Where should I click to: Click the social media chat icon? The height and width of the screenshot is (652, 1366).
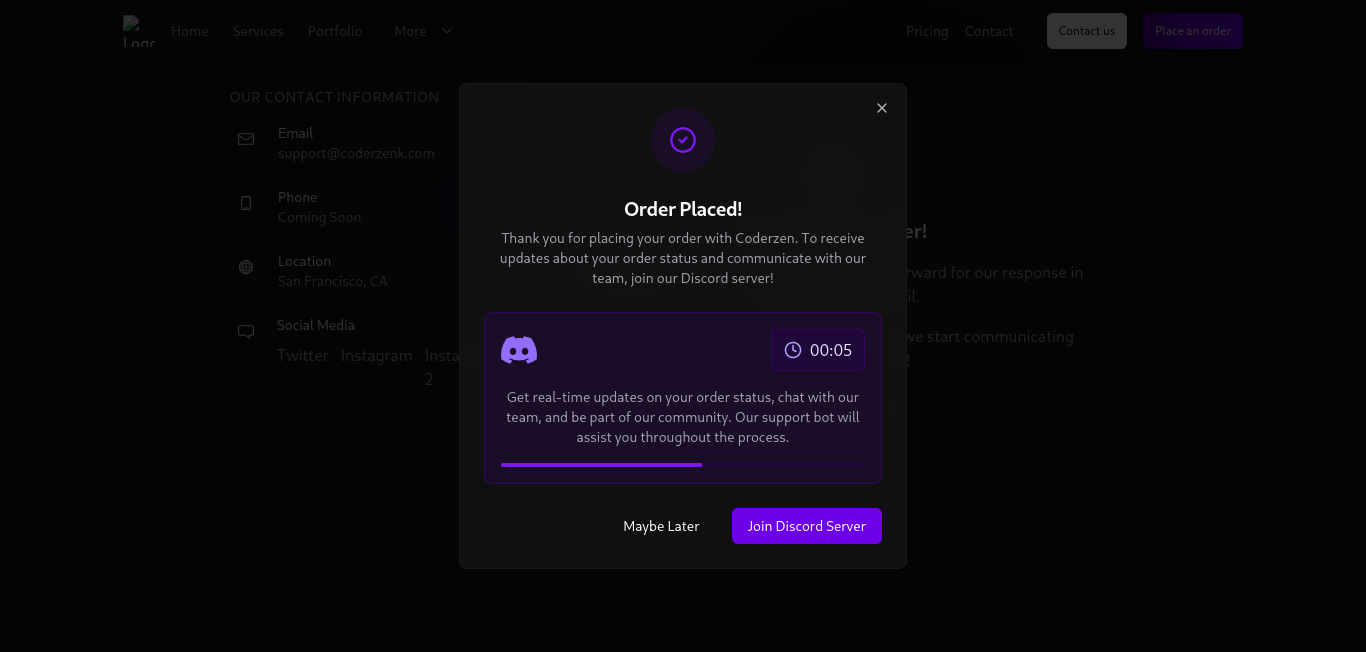pyautogui.click(x=246, y=332)
